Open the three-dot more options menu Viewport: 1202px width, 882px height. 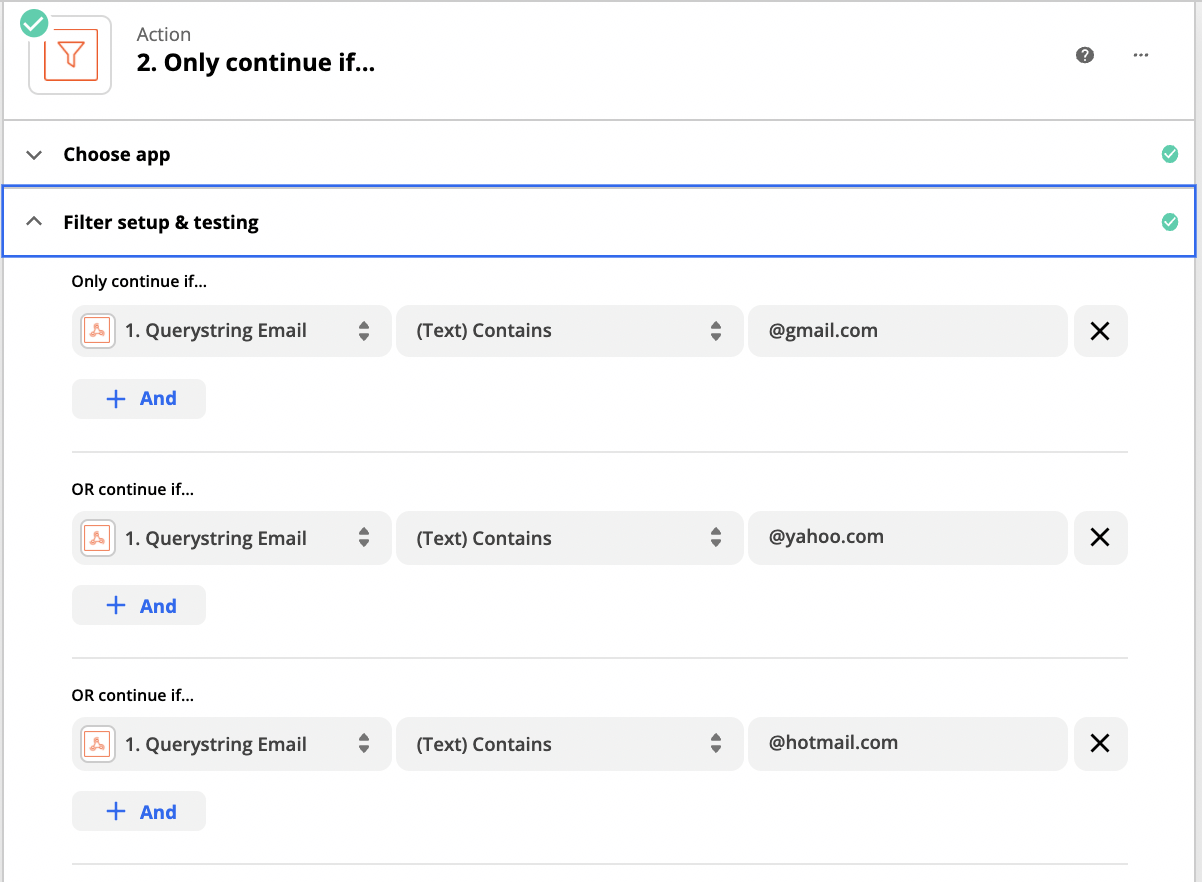1141,55
